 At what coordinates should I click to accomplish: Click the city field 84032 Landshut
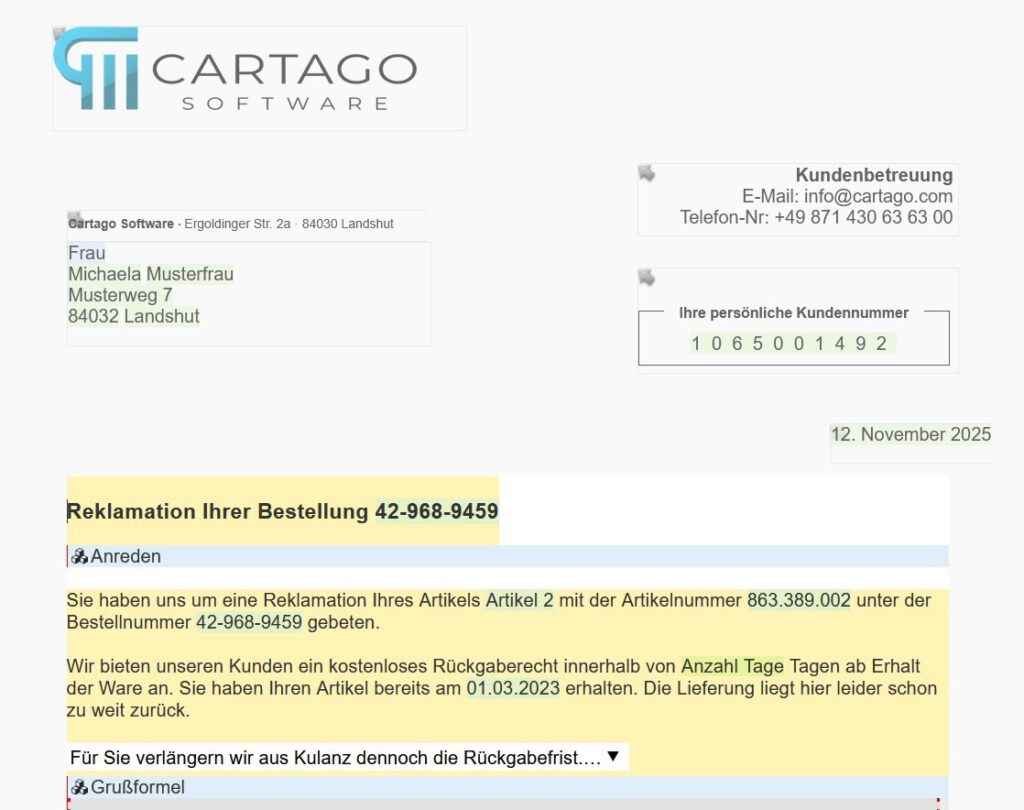coord(134,316)
